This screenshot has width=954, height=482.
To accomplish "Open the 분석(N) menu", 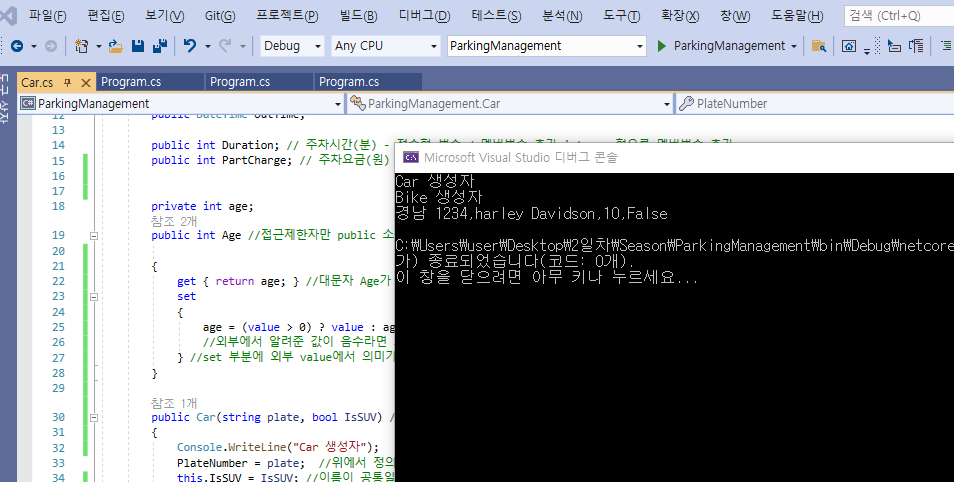I will pyautogui.click(x=562, y=16).
